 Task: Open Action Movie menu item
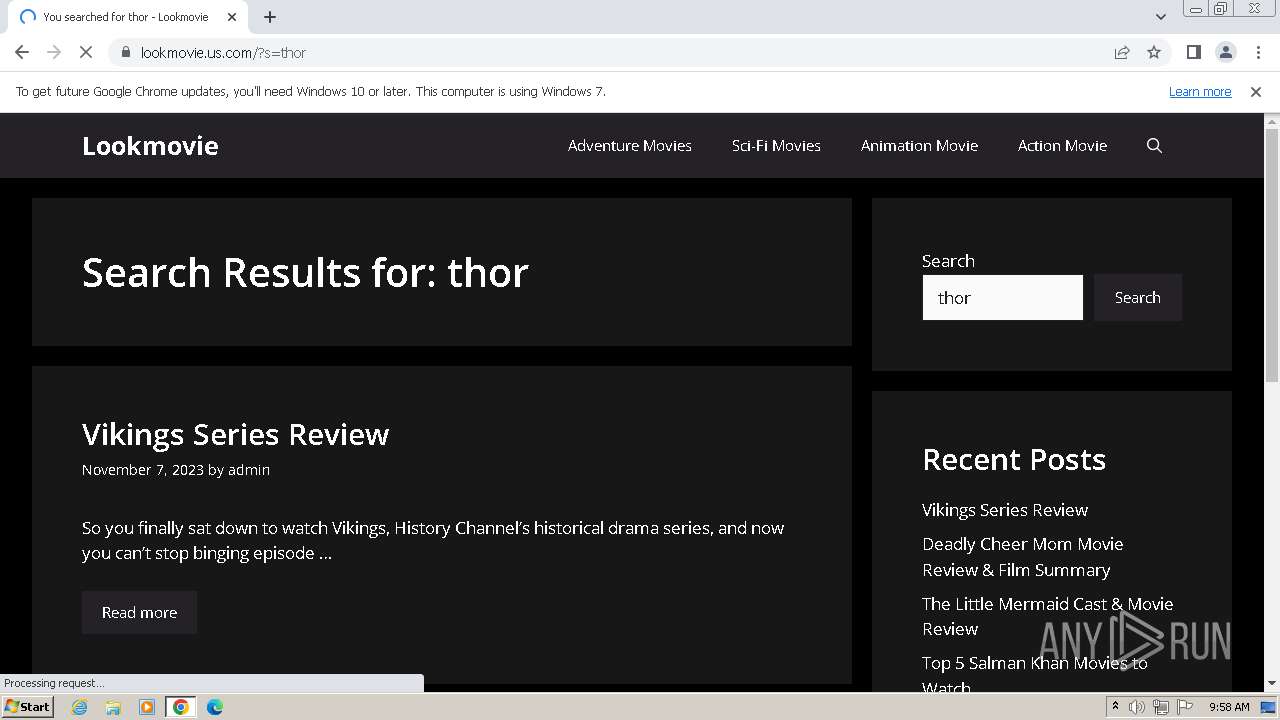[1062, 146]
